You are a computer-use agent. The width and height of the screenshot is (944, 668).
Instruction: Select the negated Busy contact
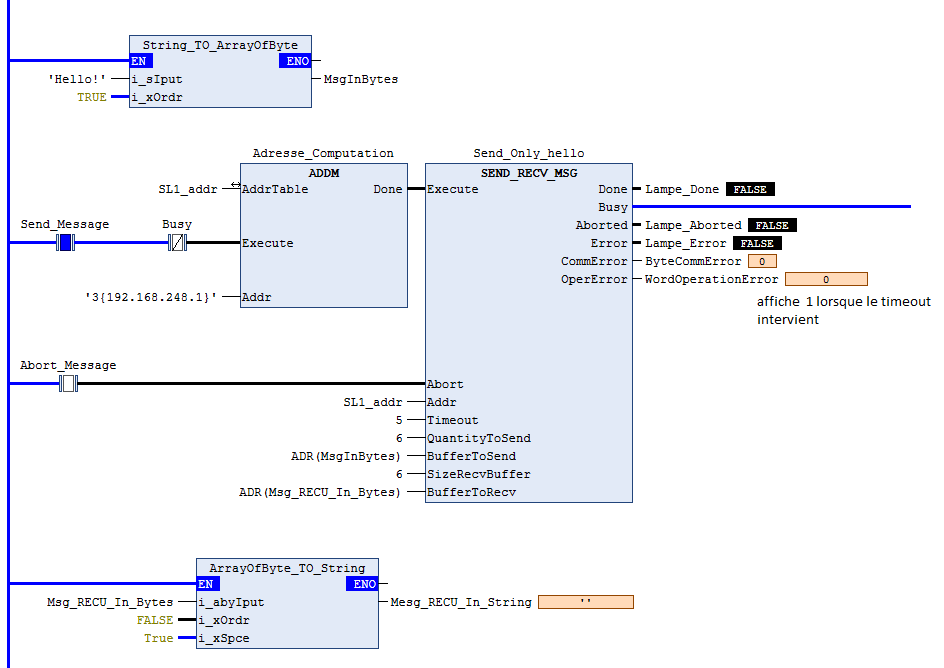pos(177,243)
